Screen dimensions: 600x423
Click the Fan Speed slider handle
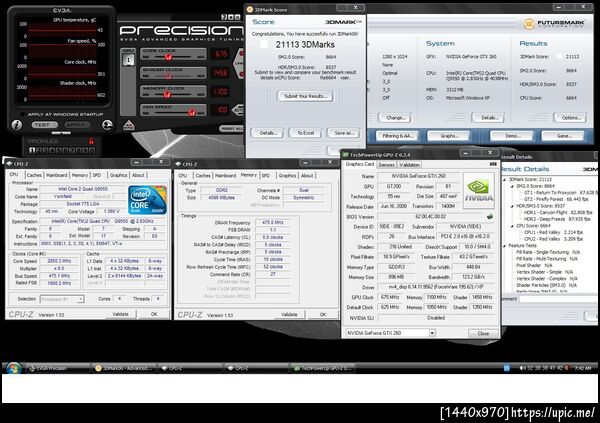(x=192, y=112)
